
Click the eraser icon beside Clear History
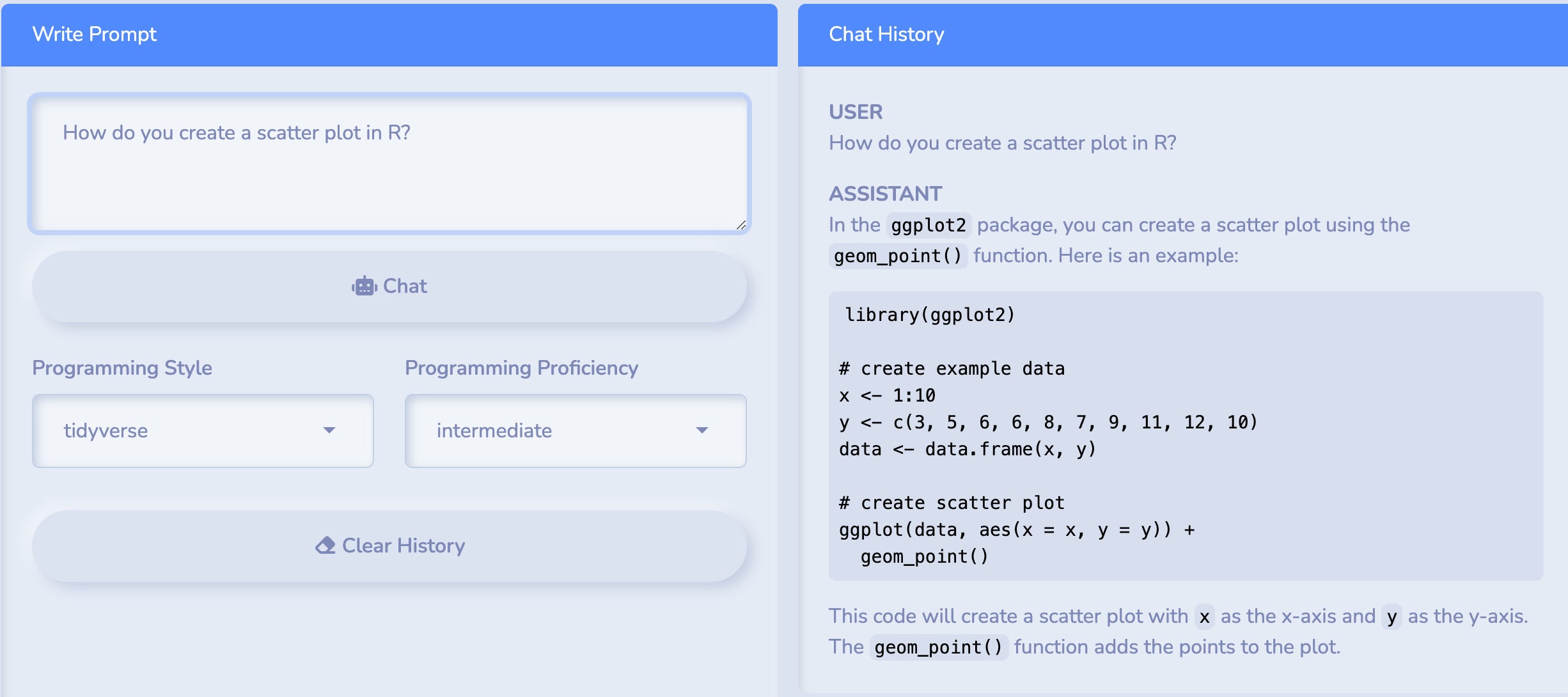[325, 545]
